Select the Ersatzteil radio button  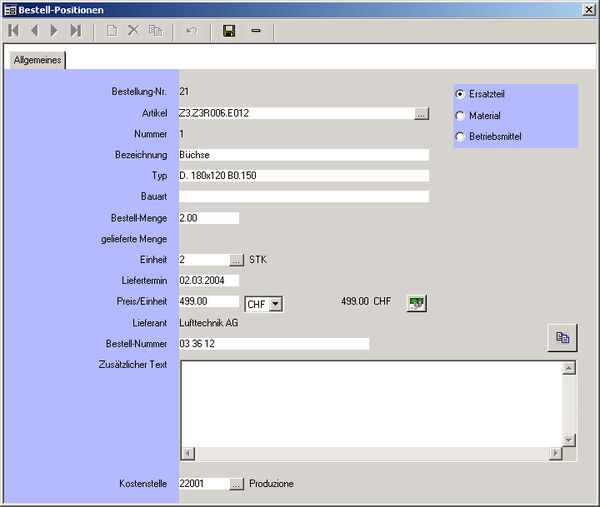(460, 94)
